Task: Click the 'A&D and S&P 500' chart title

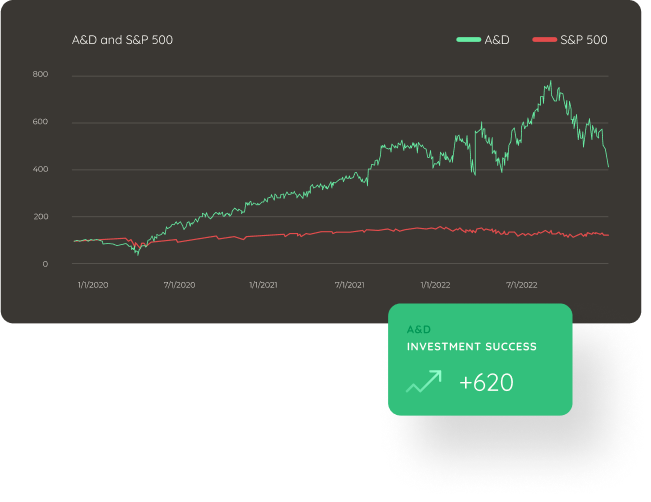Action: click(x=122, y=40)
